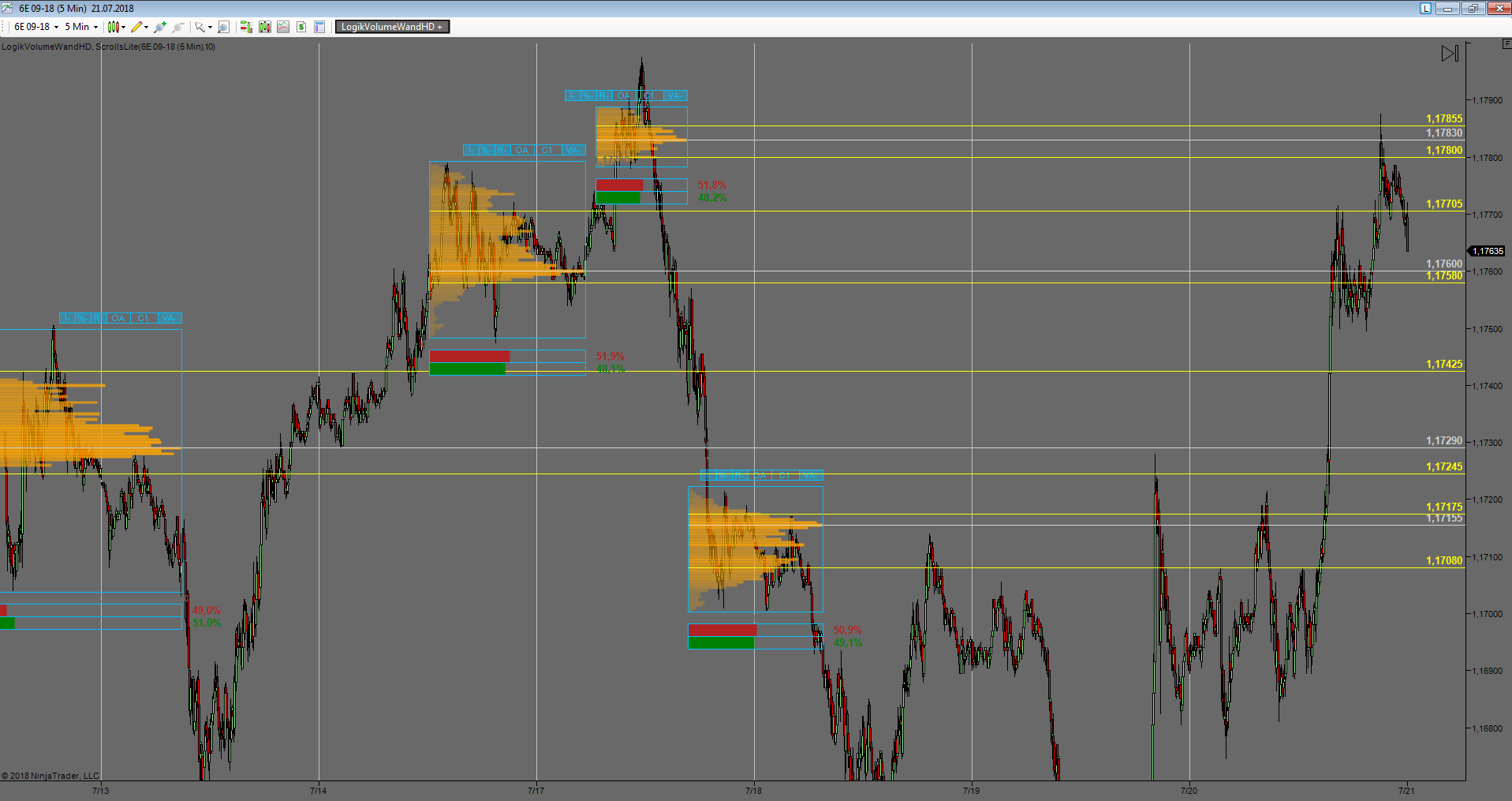Viewport: 1512px width, 801px height.
Task: Click the LogikVolumeWandHD, ScrollsLite indicator label
Action: (109, 47)
